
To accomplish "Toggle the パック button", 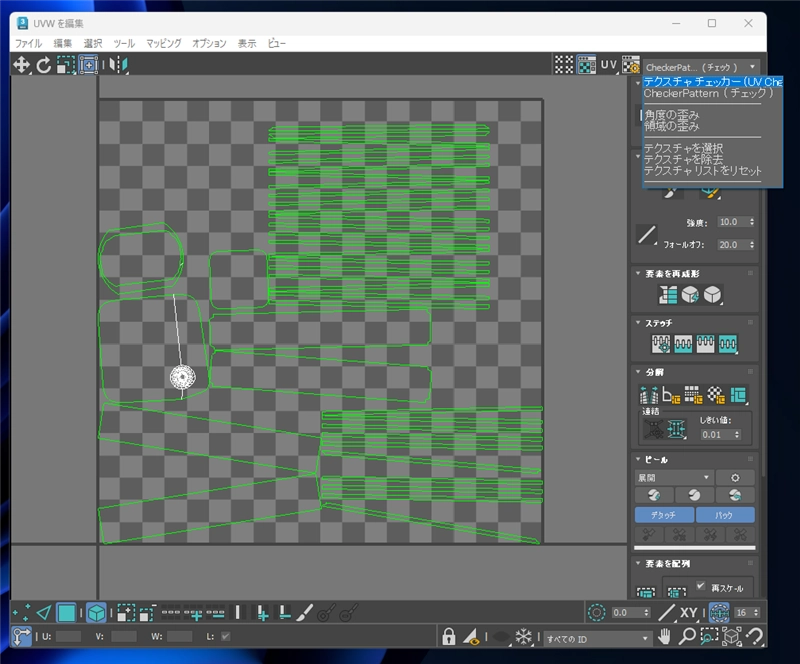I will point(725,515).
